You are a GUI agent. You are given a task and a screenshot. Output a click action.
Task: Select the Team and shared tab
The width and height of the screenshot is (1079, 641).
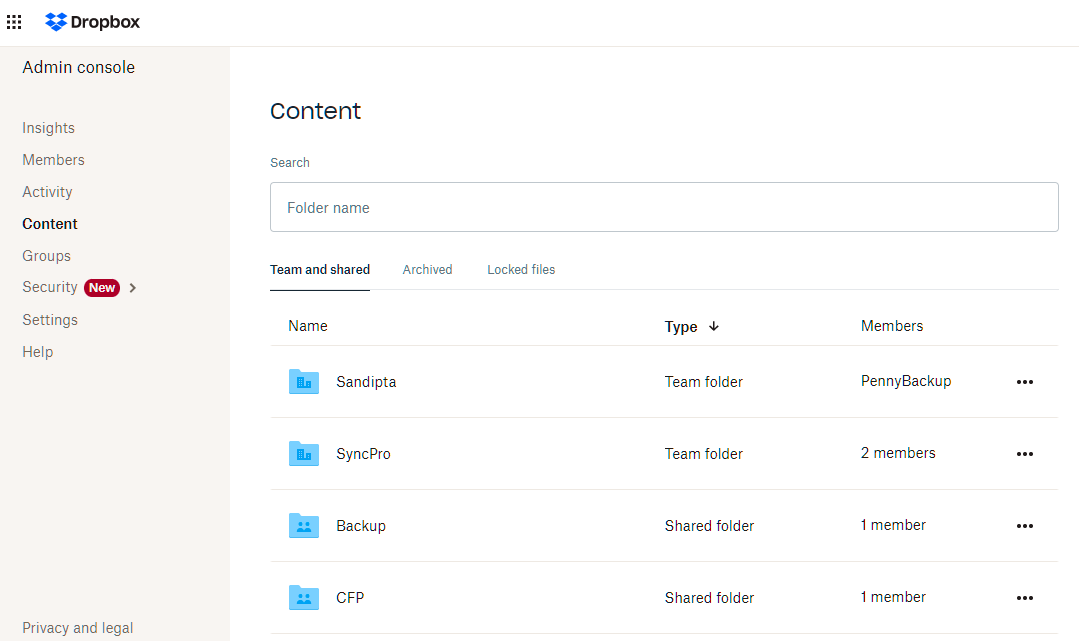[x=320, y=270]
